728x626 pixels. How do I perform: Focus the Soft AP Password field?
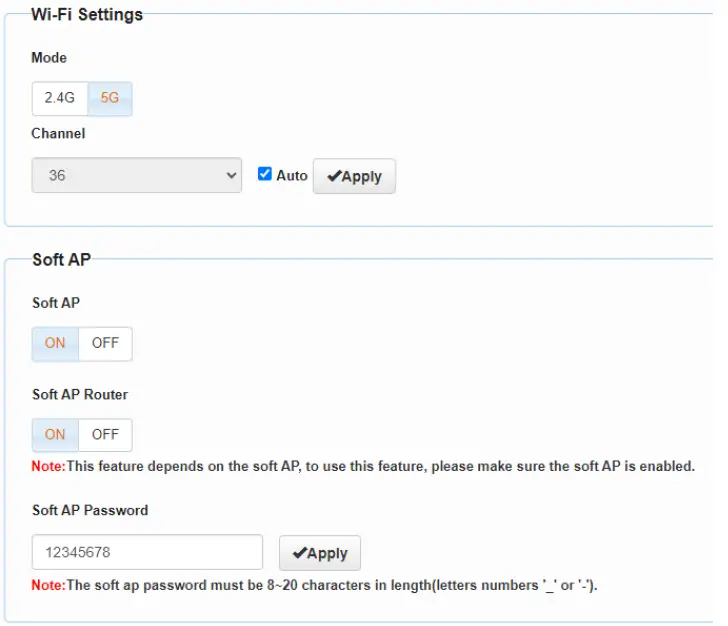click(147, 553)
